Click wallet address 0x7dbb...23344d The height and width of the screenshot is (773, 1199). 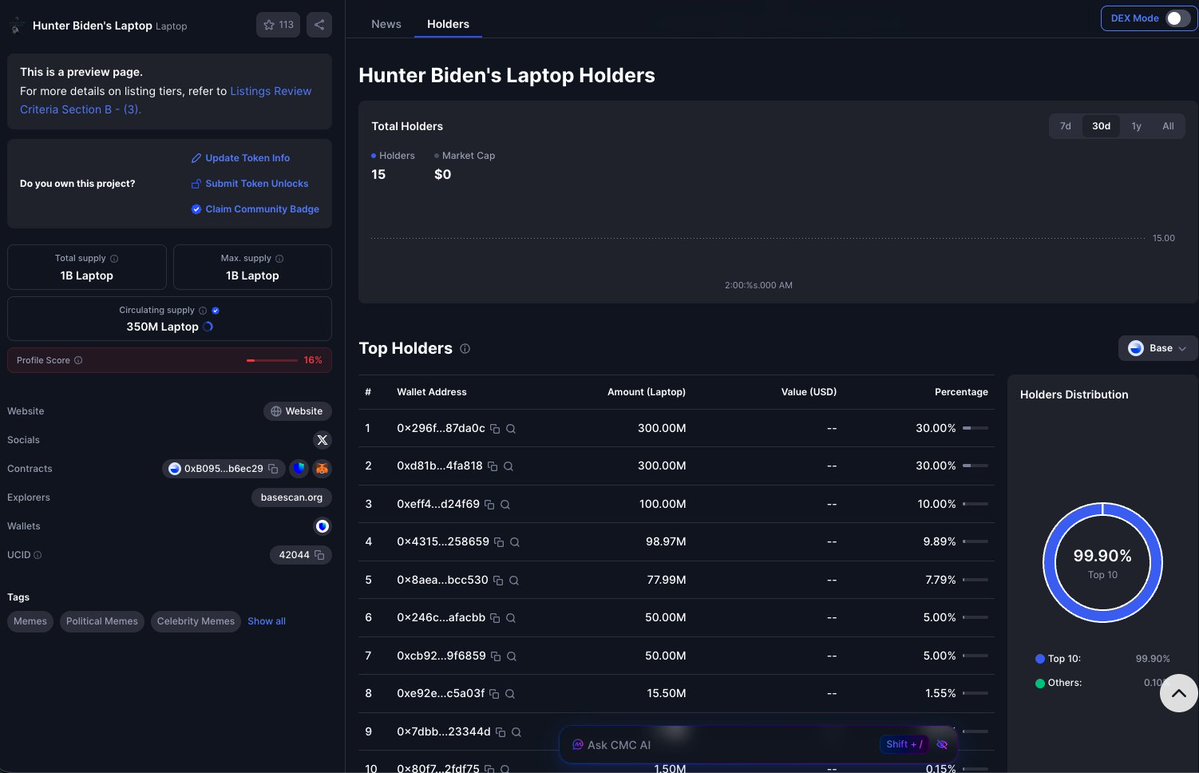pyautogui.click(x=444, y=732)
